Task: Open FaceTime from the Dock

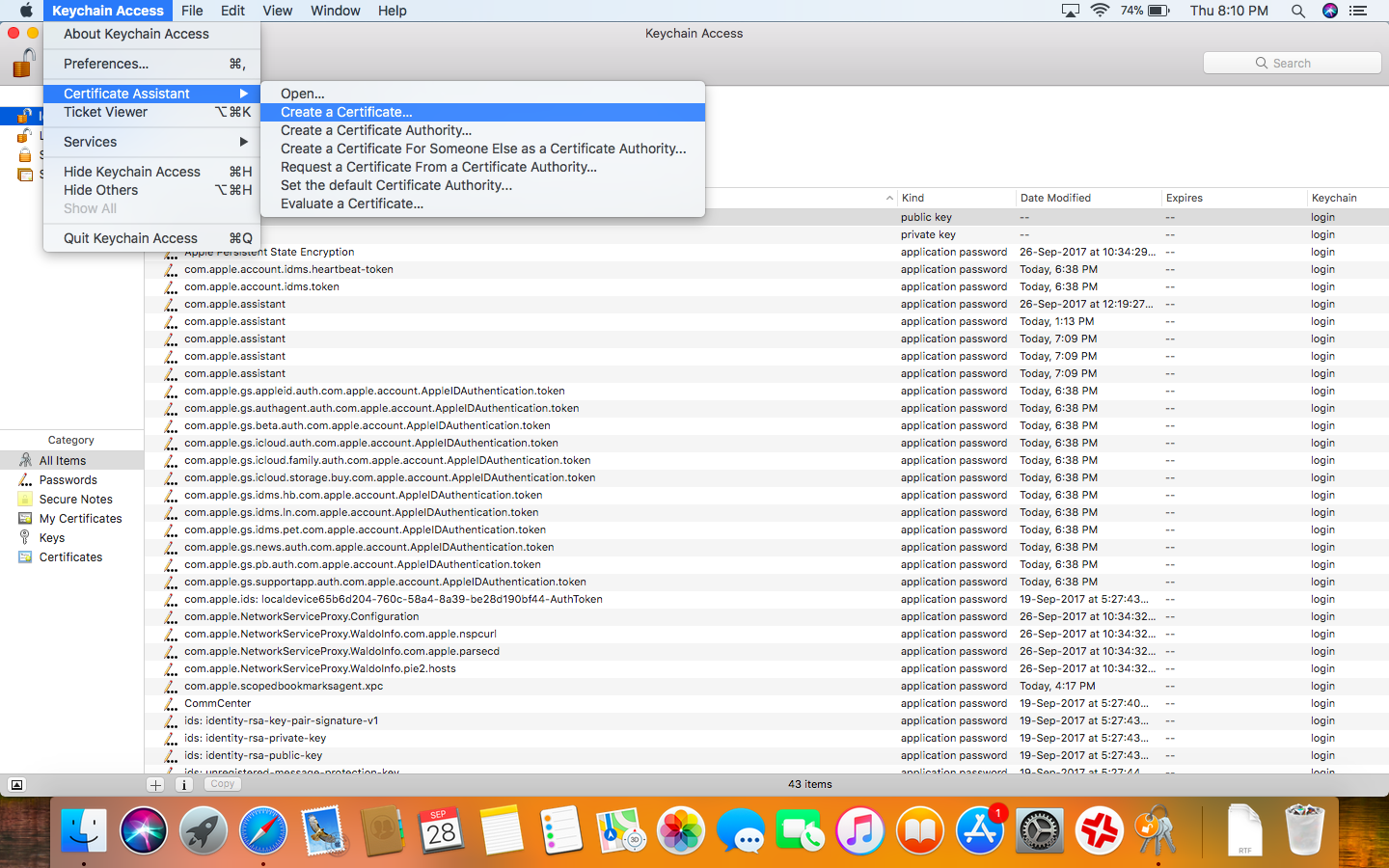Action: point(801,830)
